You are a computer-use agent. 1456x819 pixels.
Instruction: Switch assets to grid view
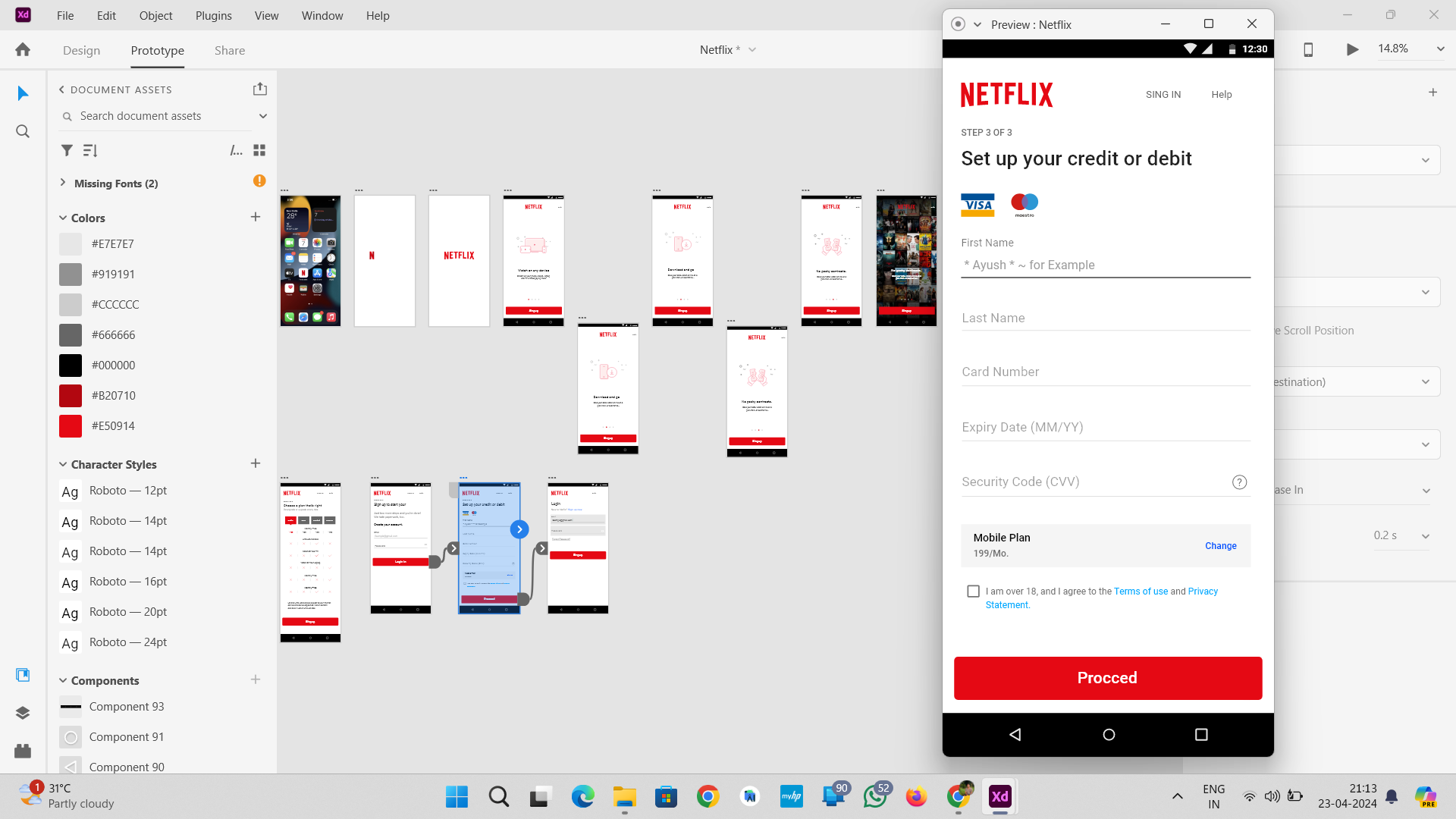coord(259,150)
